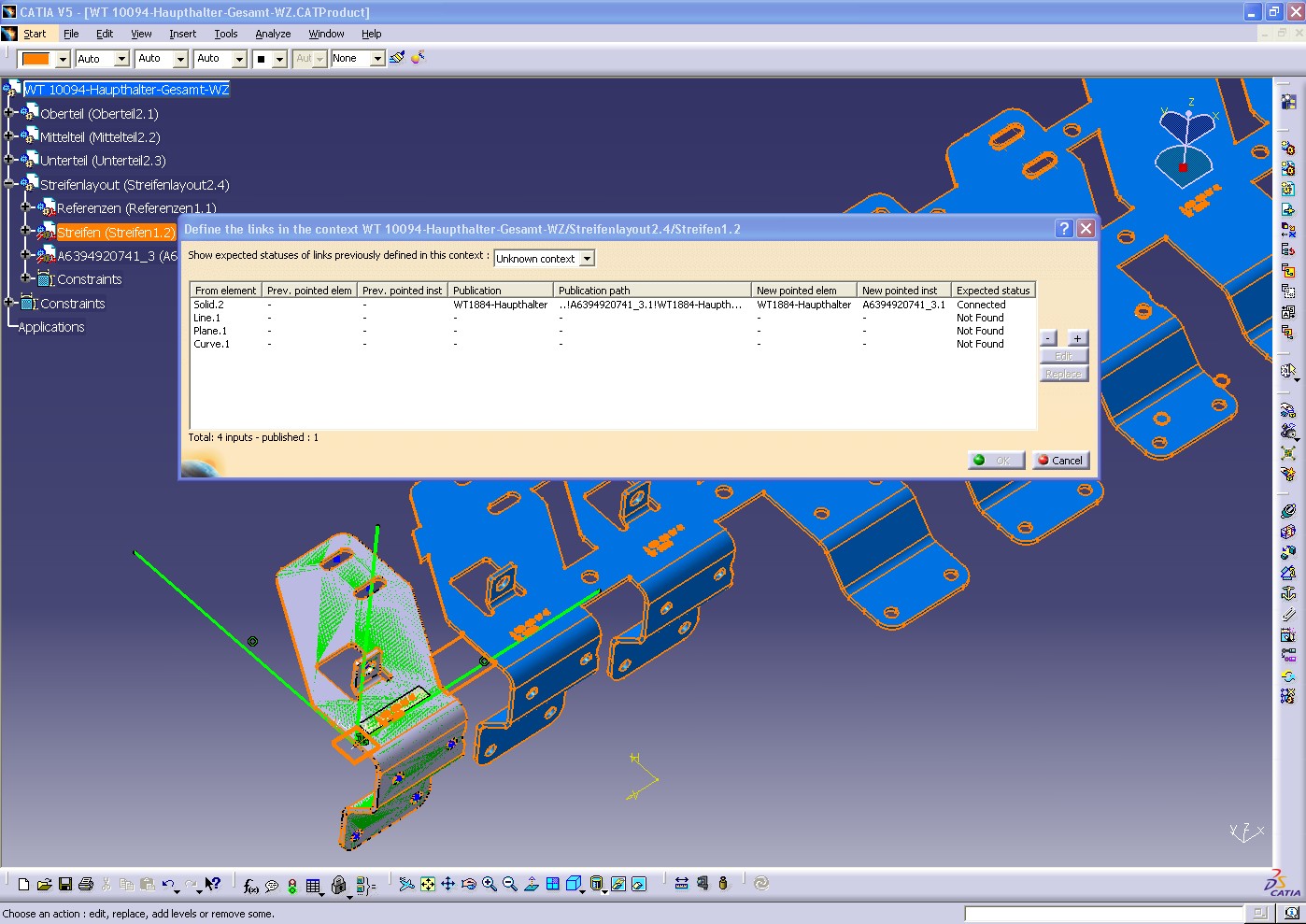Open the Analyze menu

(x=273, y=34)
